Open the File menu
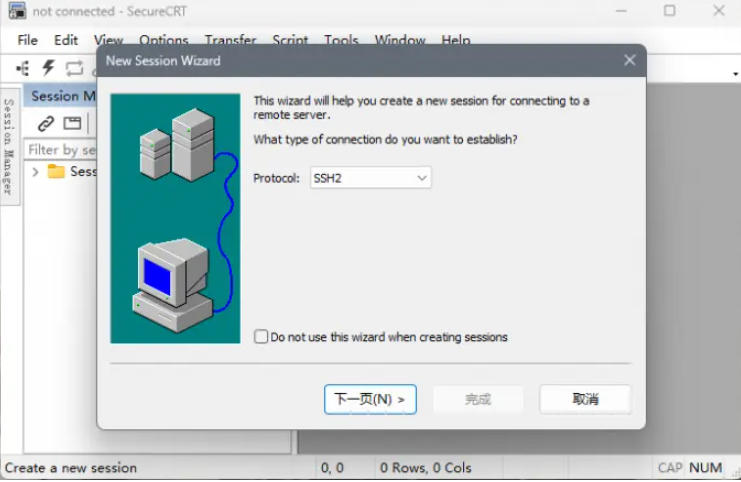Viewport: 741px width, 482px height. tap(27, 40)
